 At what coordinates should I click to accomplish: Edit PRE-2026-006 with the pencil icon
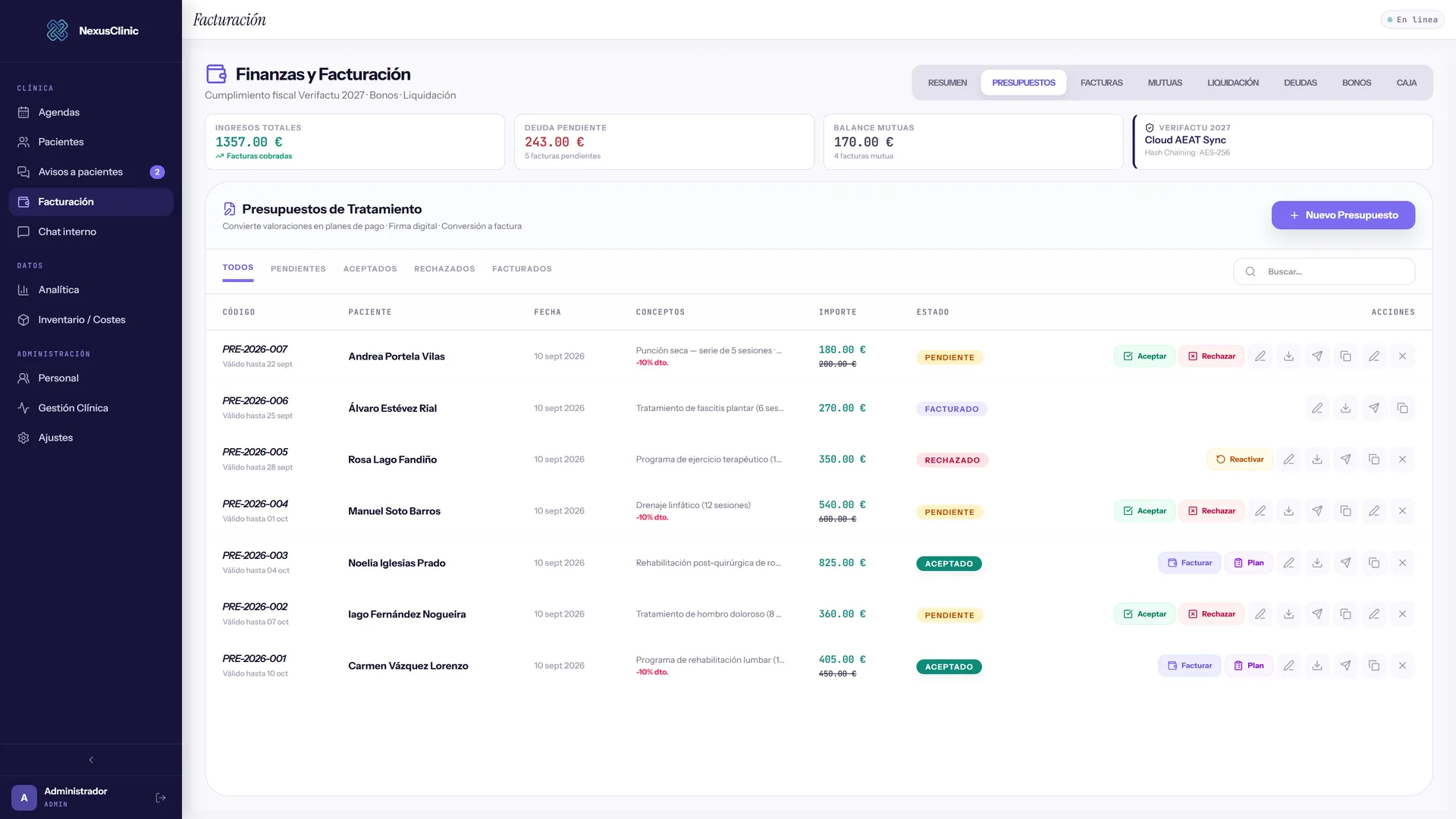(1317, 408)
